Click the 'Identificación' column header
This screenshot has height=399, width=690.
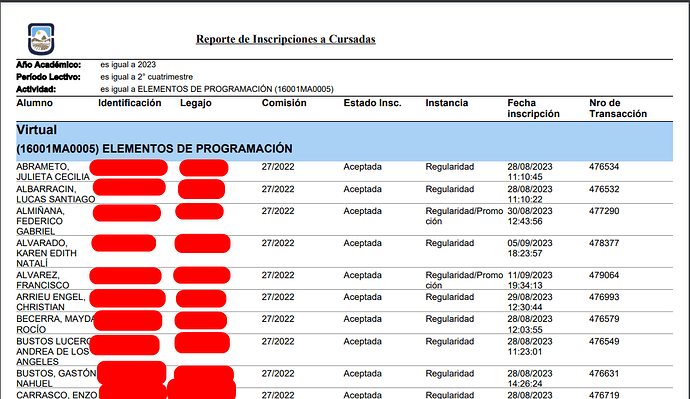[130, 103]
